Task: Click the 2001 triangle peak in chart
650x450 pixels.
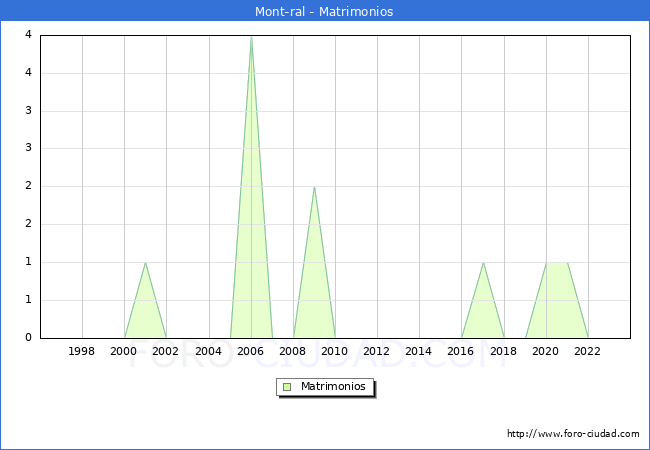Action: 145,263
